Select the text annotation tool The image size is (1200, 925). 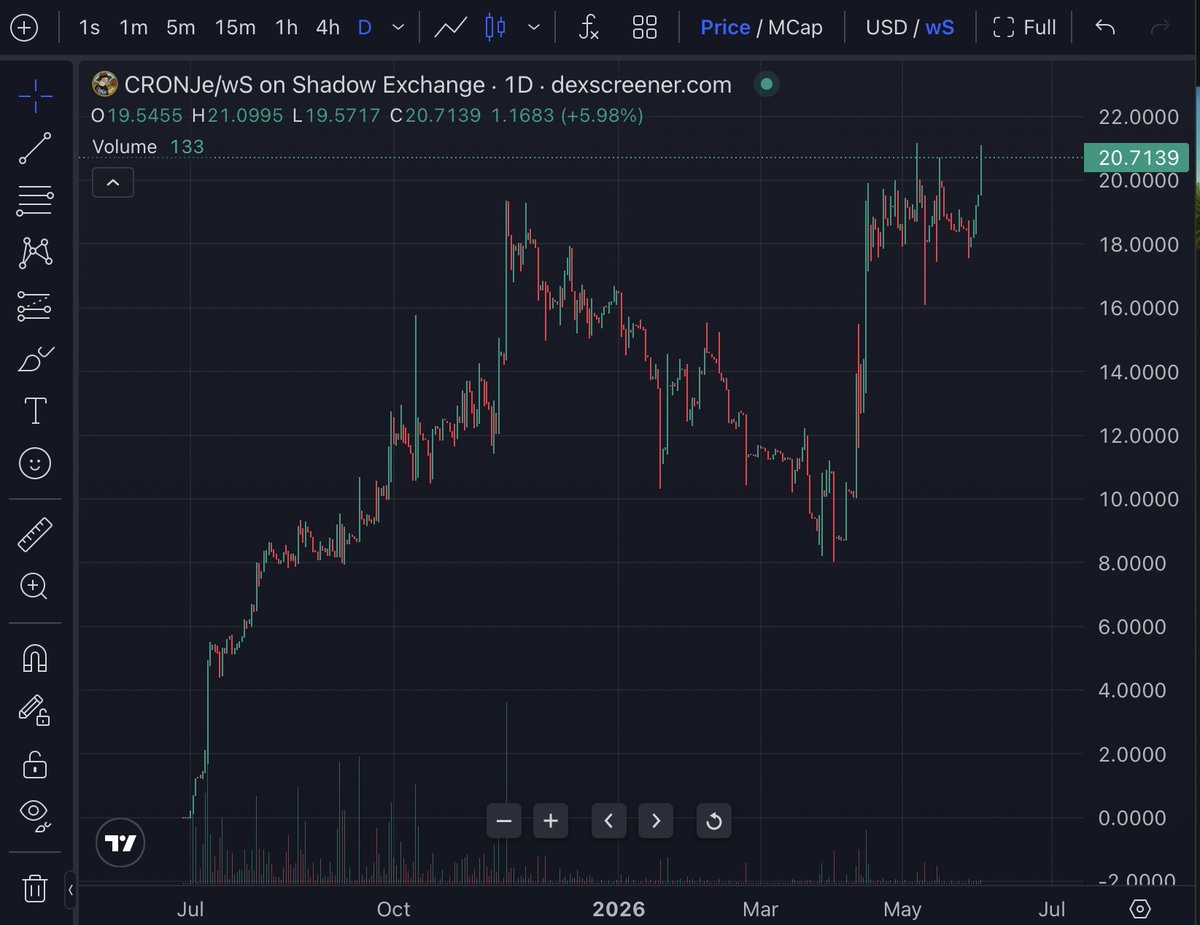(x=35, y=410)
